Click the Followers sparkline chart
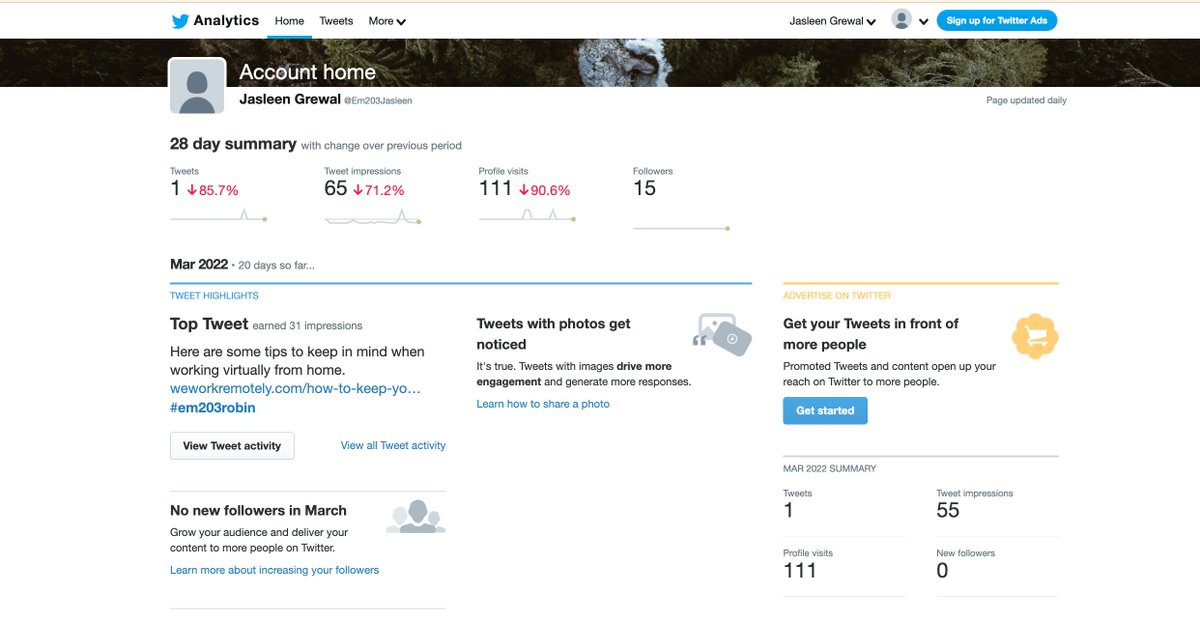This screenshot has height=621, width=1200. point(681,228)
